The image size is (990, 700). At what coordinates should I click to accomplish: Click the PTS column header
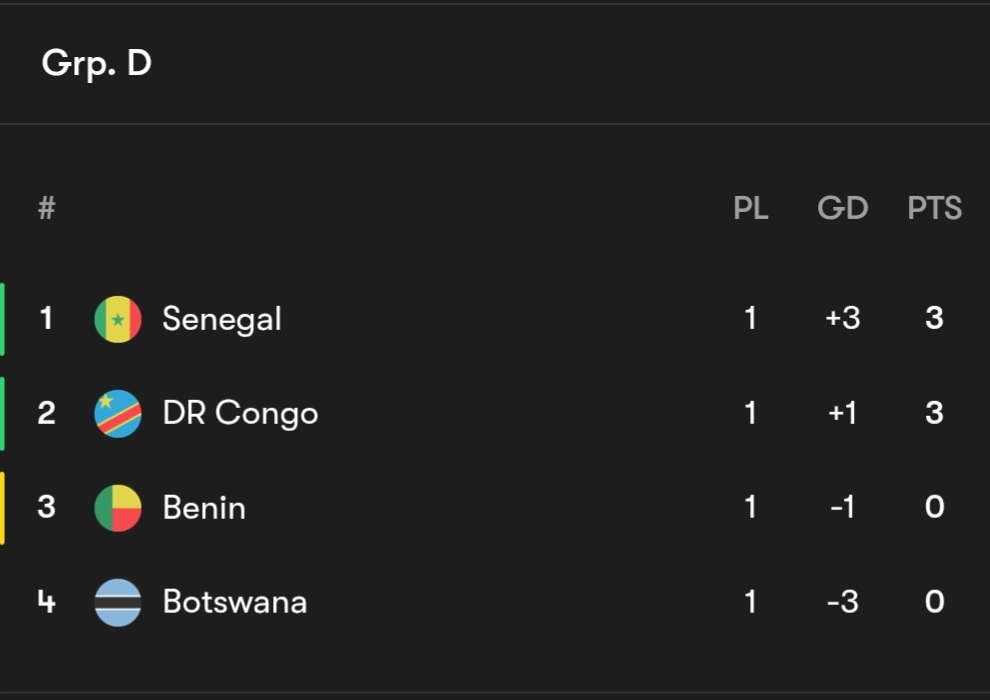tap(934, 208)
